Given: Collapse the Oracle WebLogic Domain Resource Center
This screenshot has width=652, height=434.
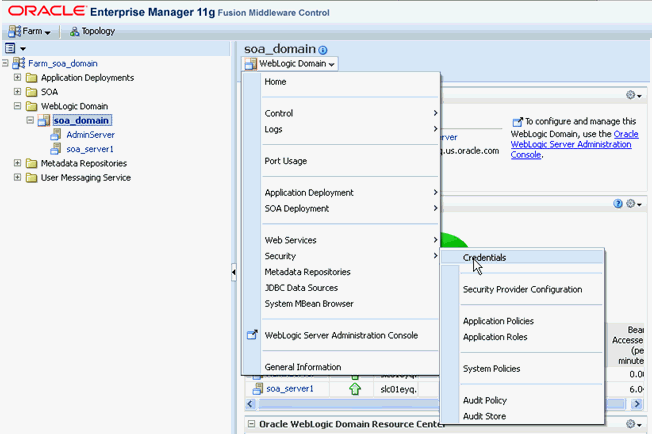Looking at the screenshot, I should click(251, 424).
